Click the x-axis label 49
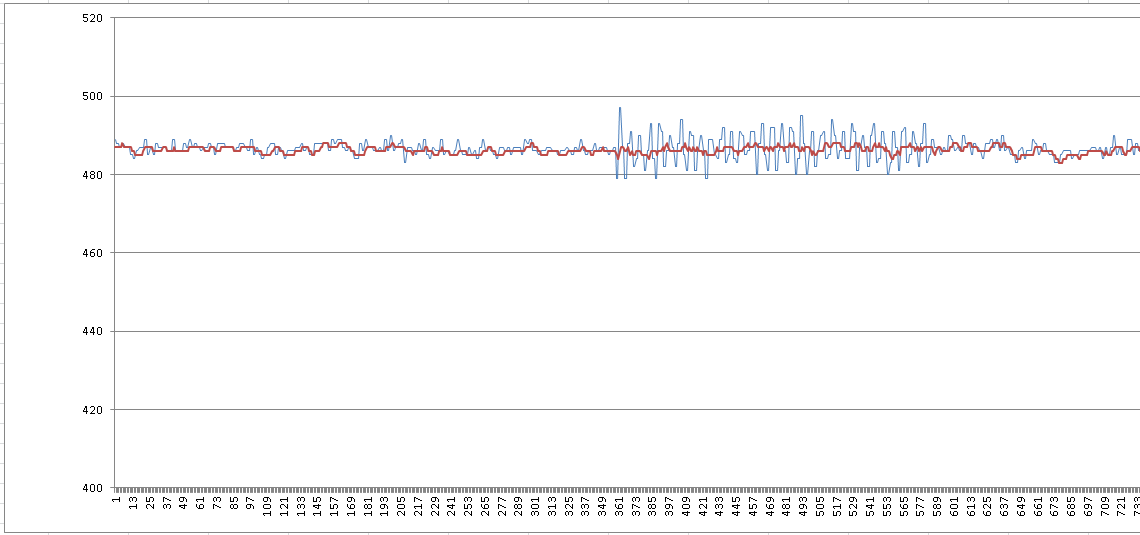Image resolution: width=1140 pixels, height=535 pixels. click(x=183, y=502)
